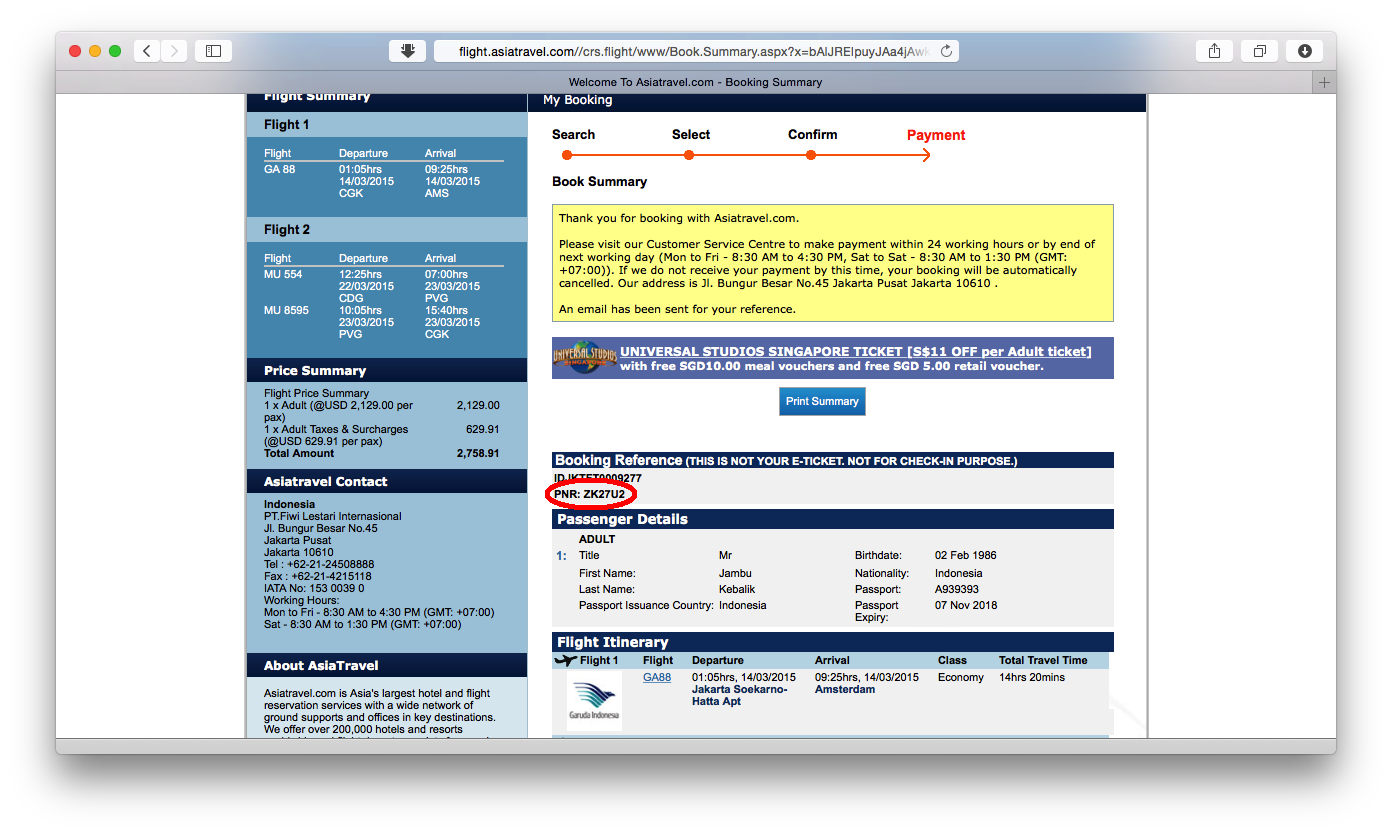This screenshot has width=1392, height=834.
Task: Click the MU 8595 flight row
Action: click(x=384, y=322)
